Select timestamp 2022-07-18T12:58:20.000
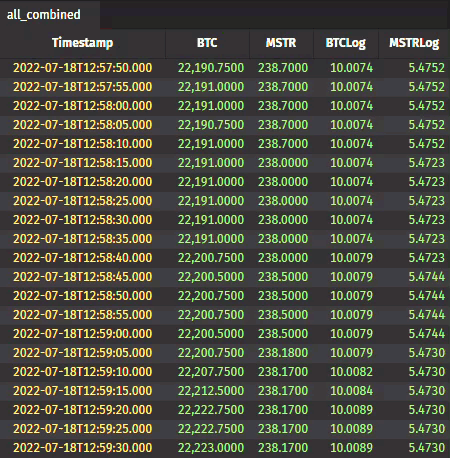 (x=83, y=182)
